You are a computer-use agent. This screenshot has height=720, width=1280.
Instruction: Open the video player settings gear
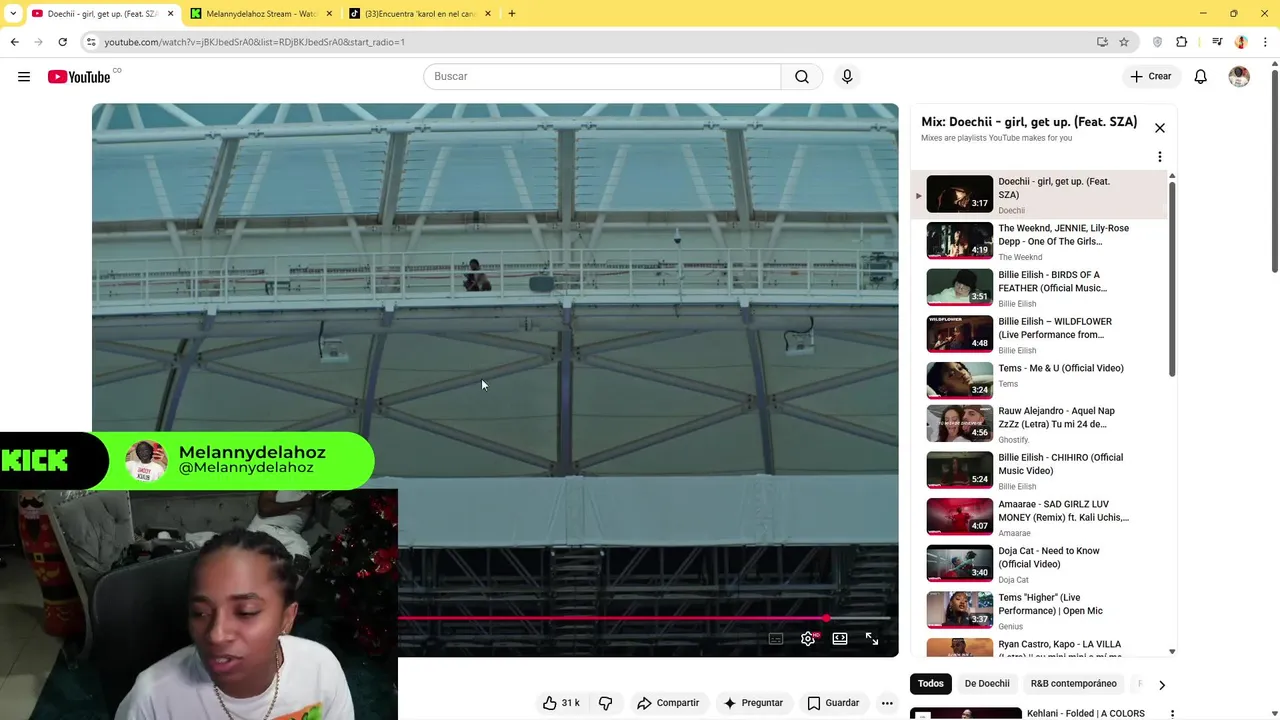tap(808, 639)
